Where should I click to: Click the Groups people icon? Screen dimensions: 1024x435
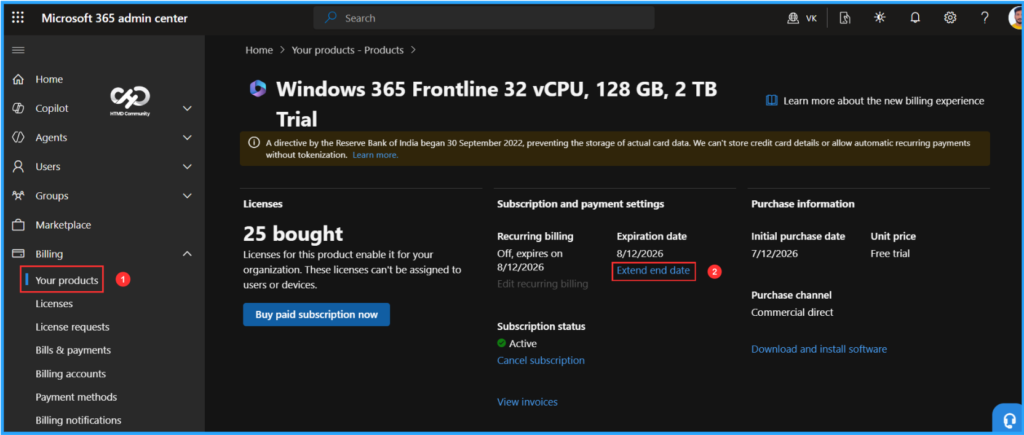point(18,196)
